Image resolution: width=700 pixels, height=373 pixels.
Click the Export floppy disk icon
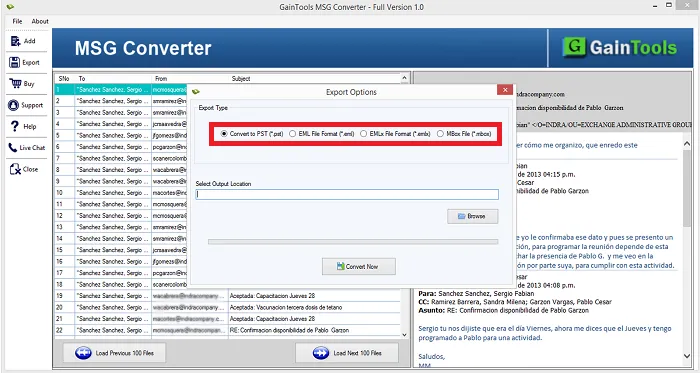pos(15,62)
